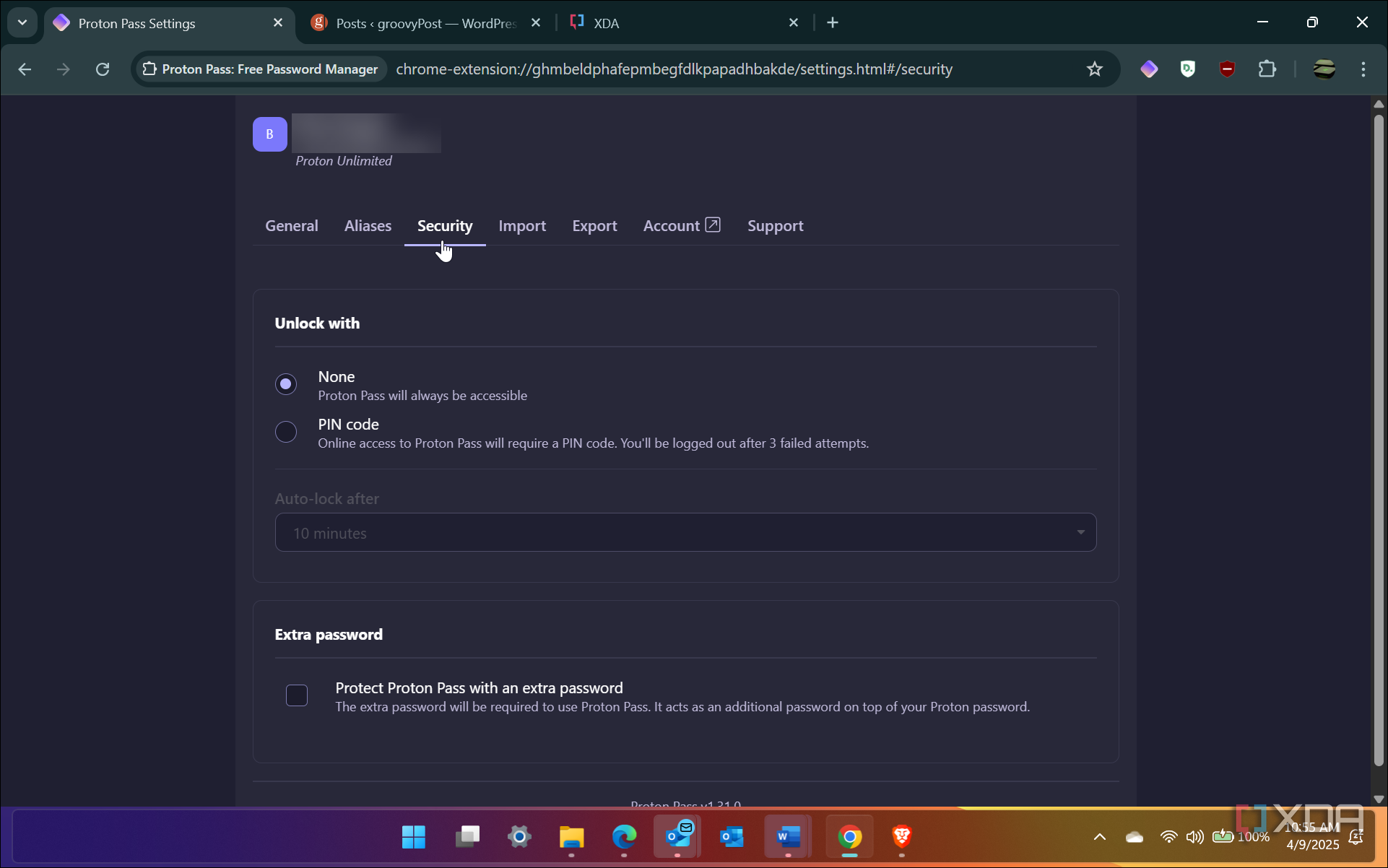Switch to the groovyPost WordPress tab
1388x868 pixels.
pyautogui.click(x=426, y=23)
